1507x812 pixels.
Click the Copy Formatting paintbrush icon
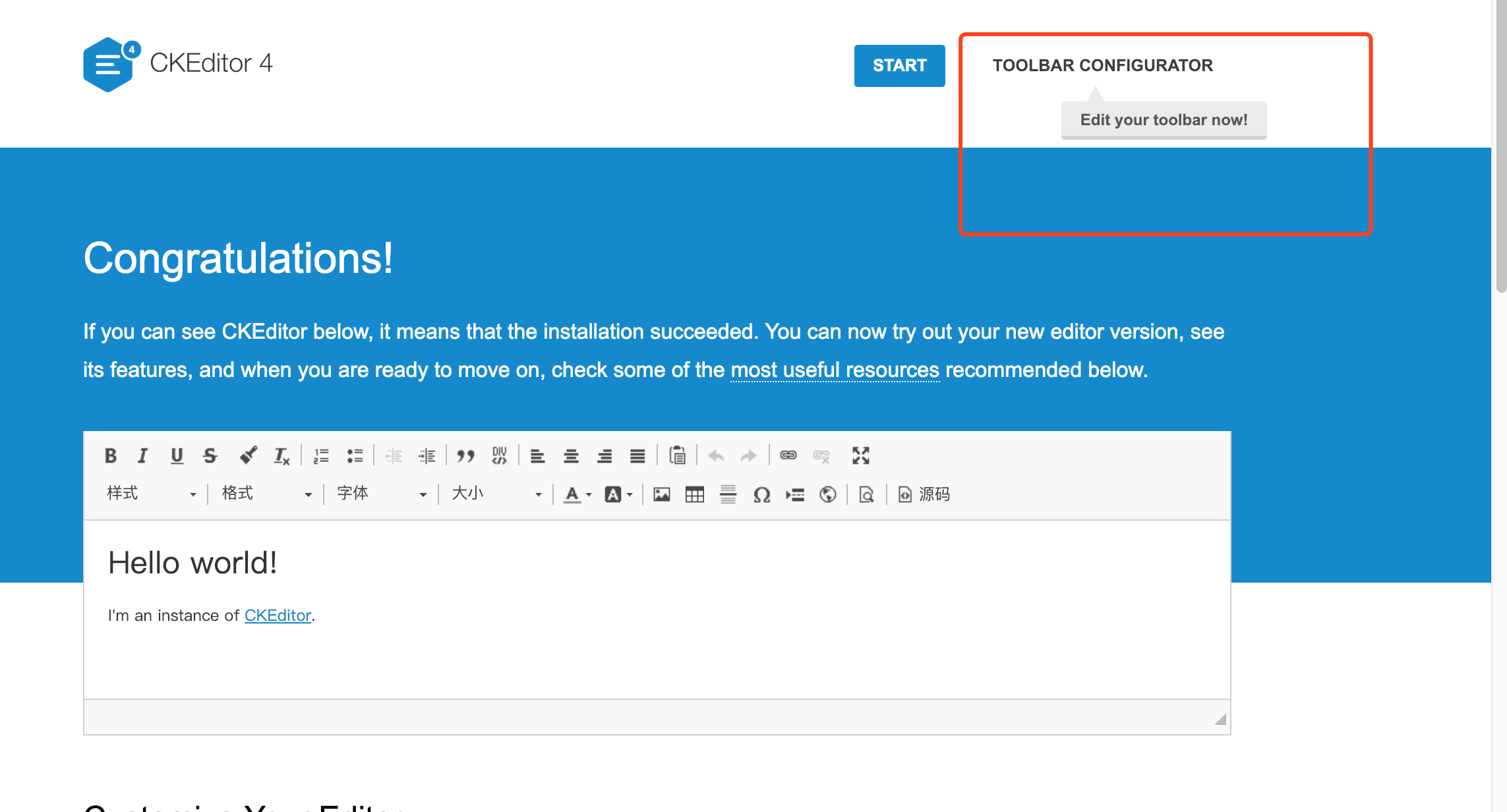248,455
